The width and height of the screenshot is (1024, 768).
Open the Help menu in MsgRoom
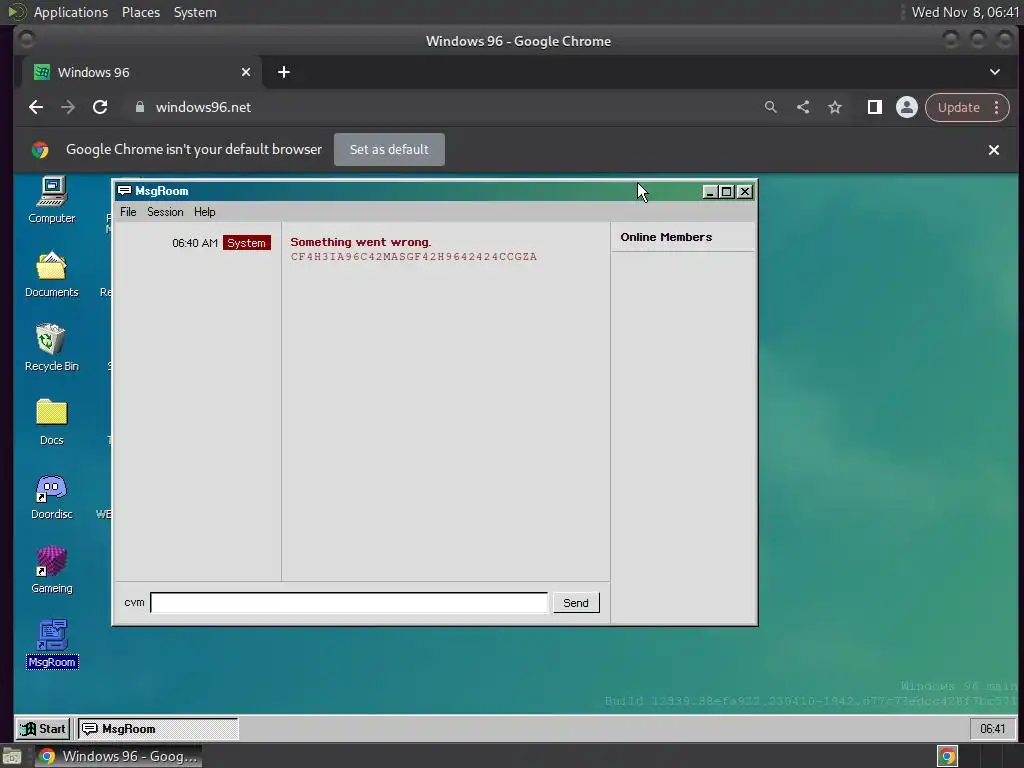(204, 212)
